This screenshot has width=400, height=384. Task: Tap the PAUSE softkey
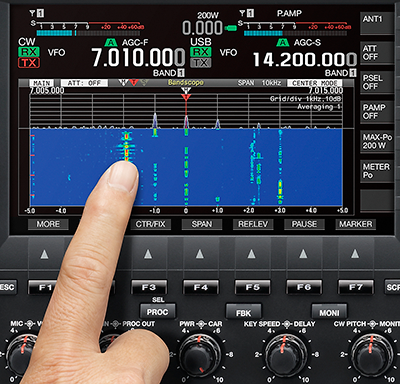click(304, 224)
